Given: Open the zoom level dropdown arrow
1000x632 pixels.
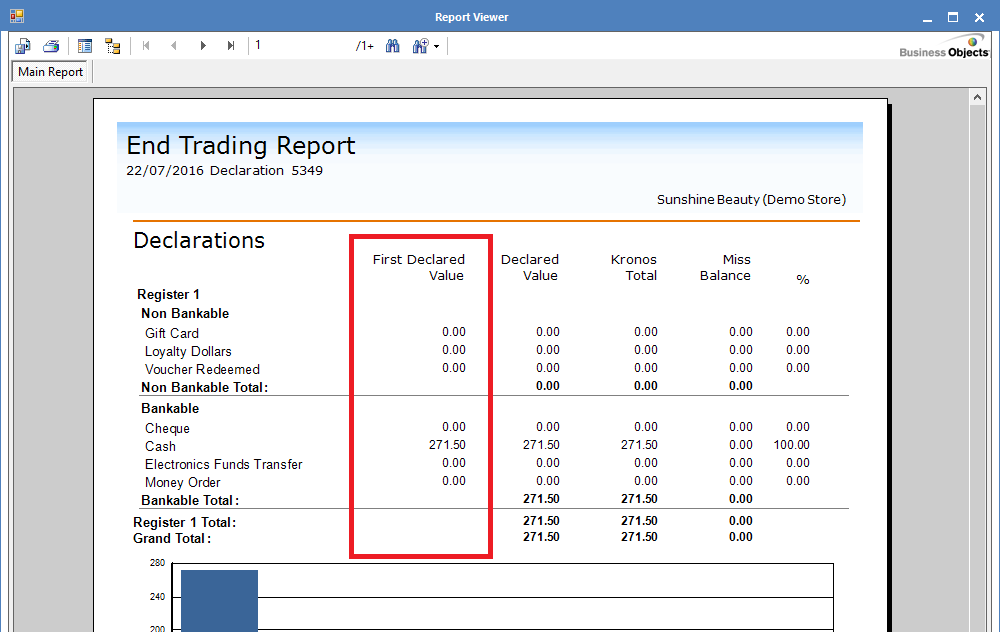Looking at the screenshot, I should [437, 46].
